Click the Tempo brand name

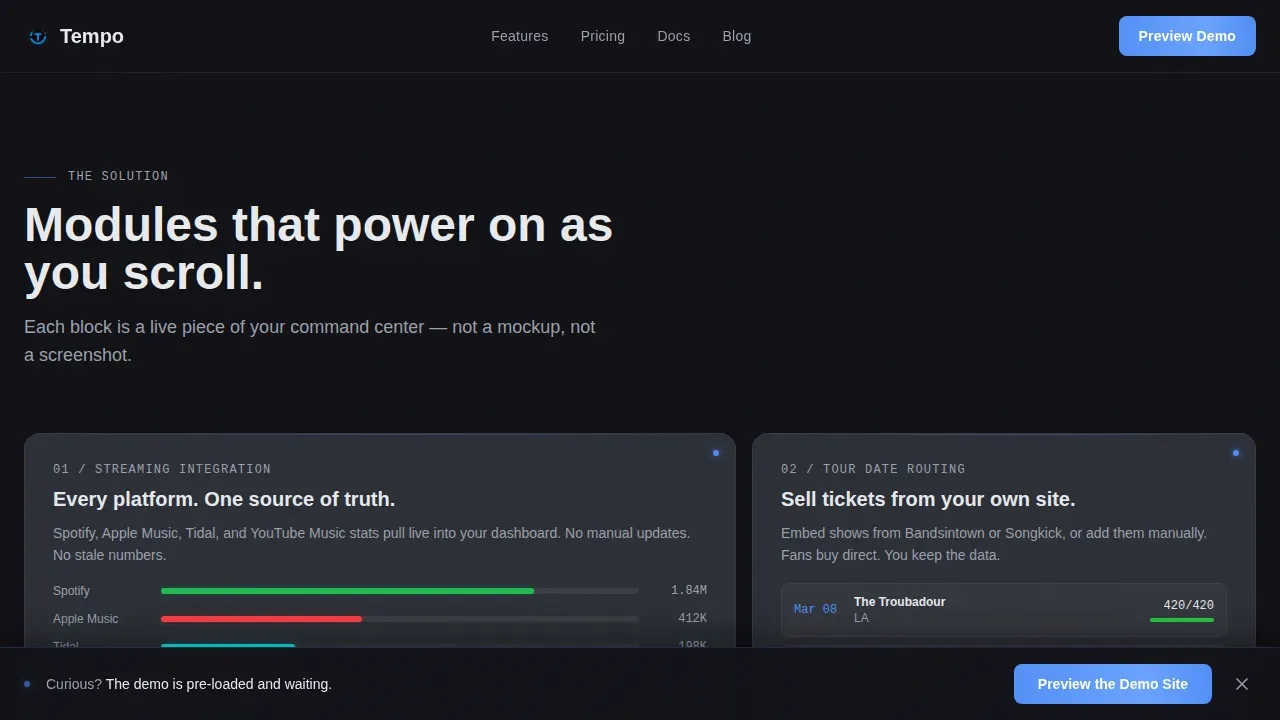[92, 36]
